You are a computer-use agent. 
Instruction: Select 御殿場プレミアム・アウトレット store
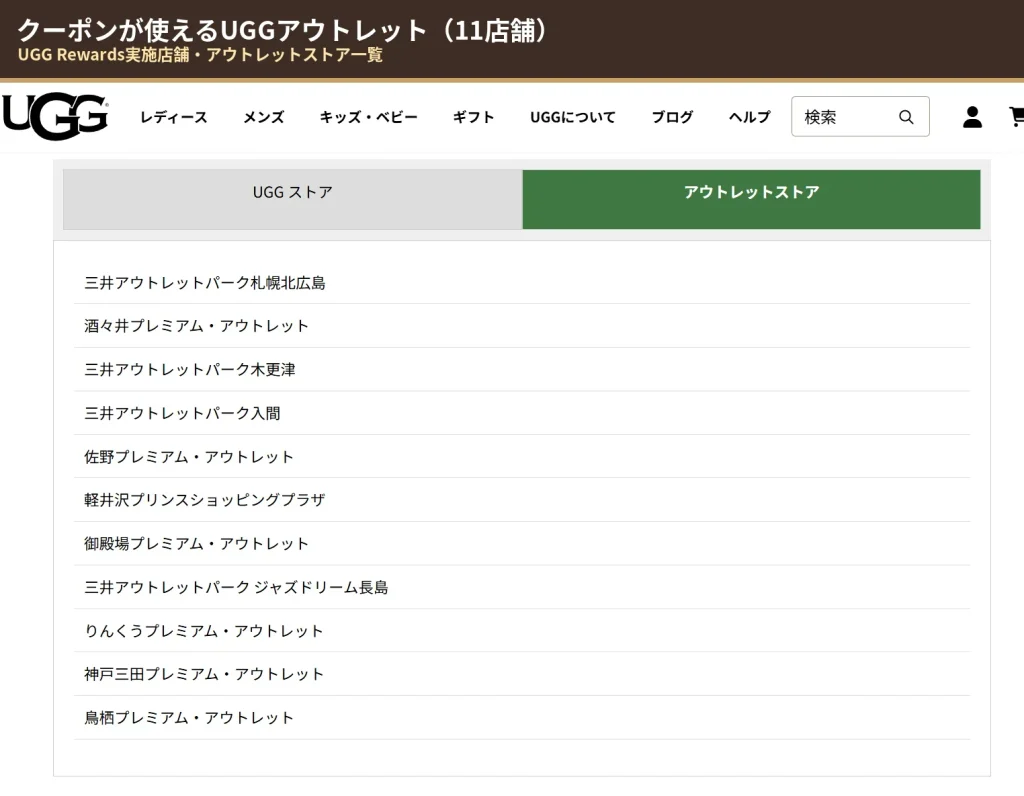coord(522,543)
